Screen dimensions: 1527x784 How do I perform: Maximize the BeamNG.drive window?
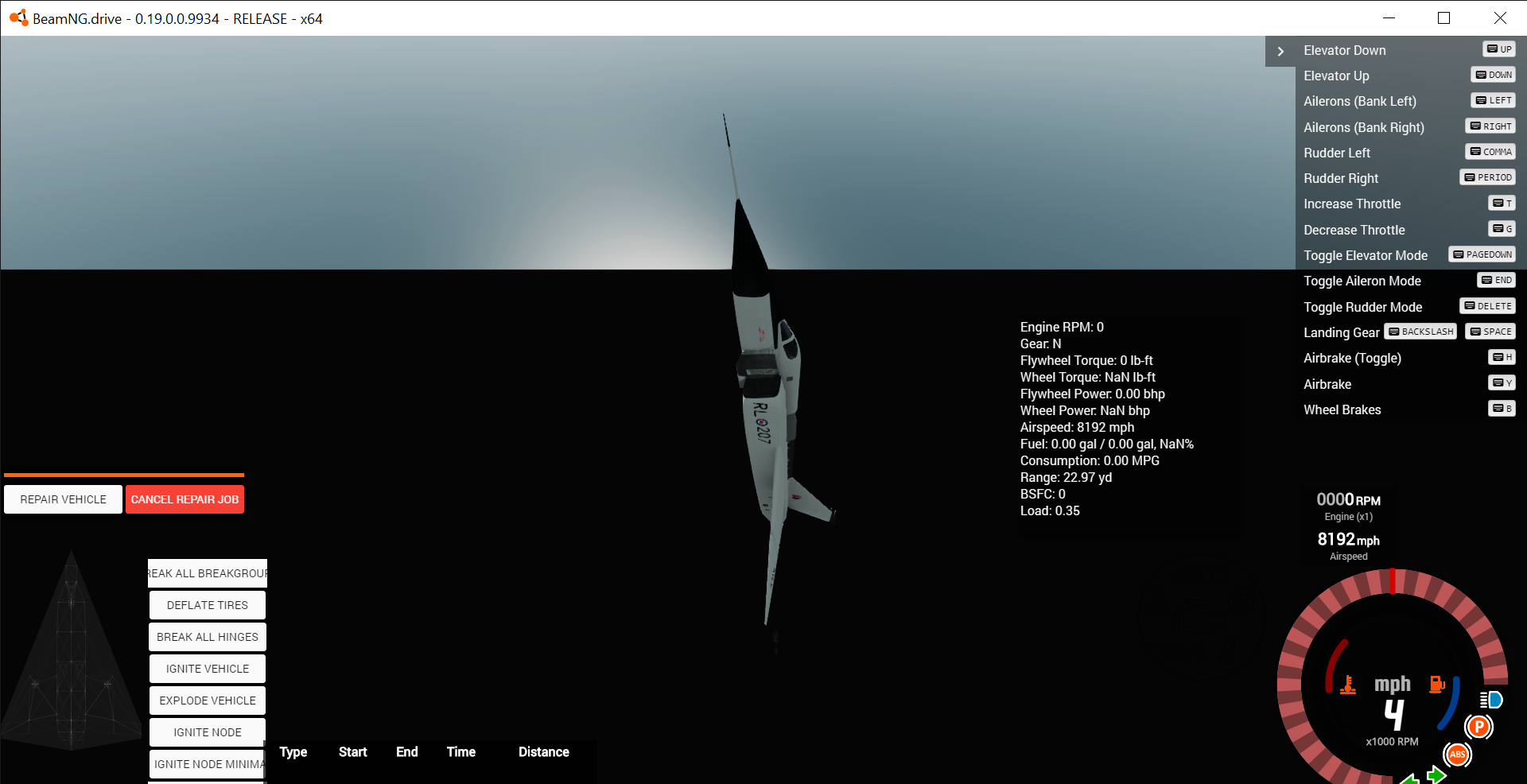coord(1443,17)
